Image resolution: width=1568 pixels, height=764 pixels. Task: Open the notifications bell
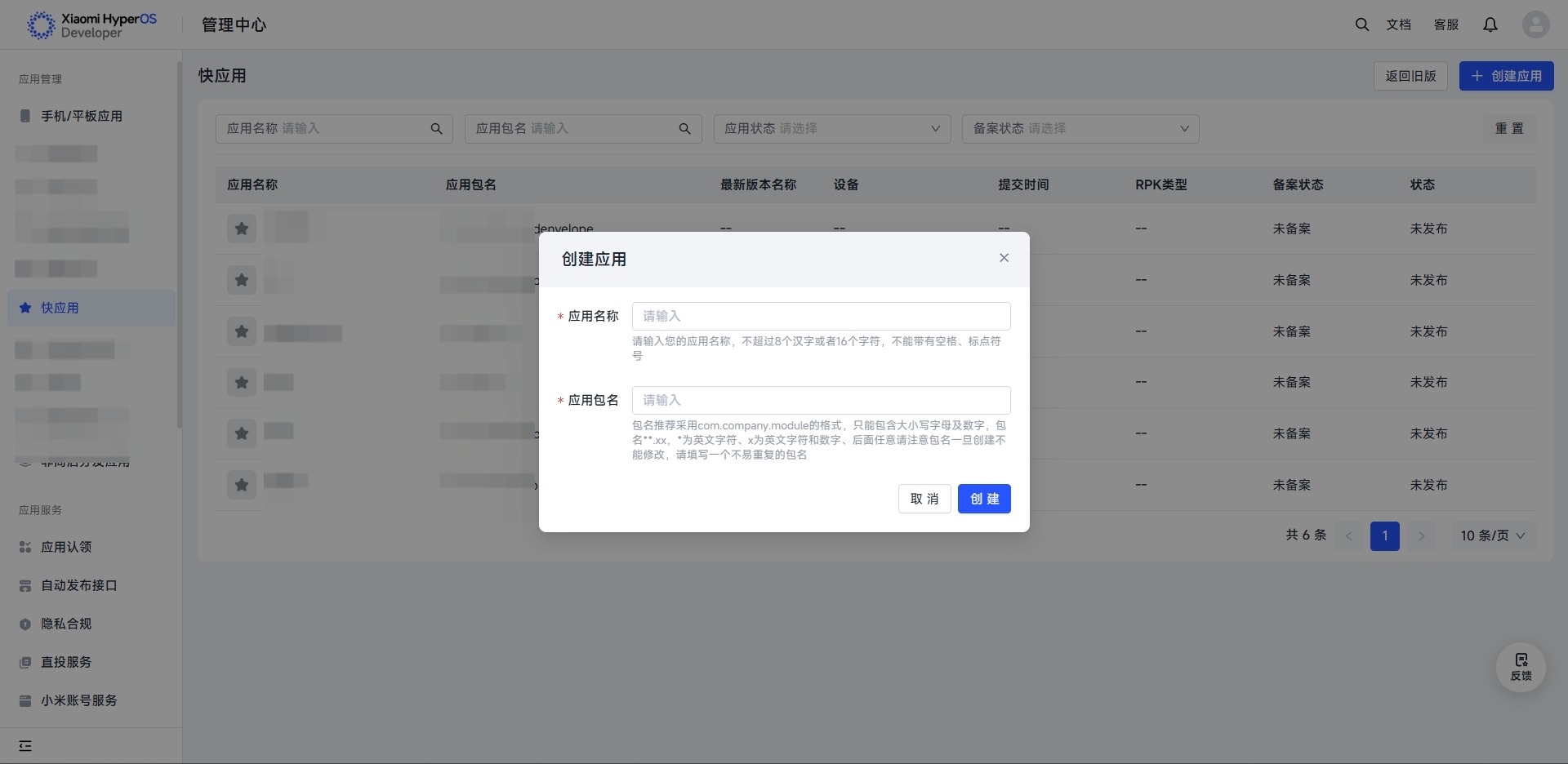(1490, 24)
